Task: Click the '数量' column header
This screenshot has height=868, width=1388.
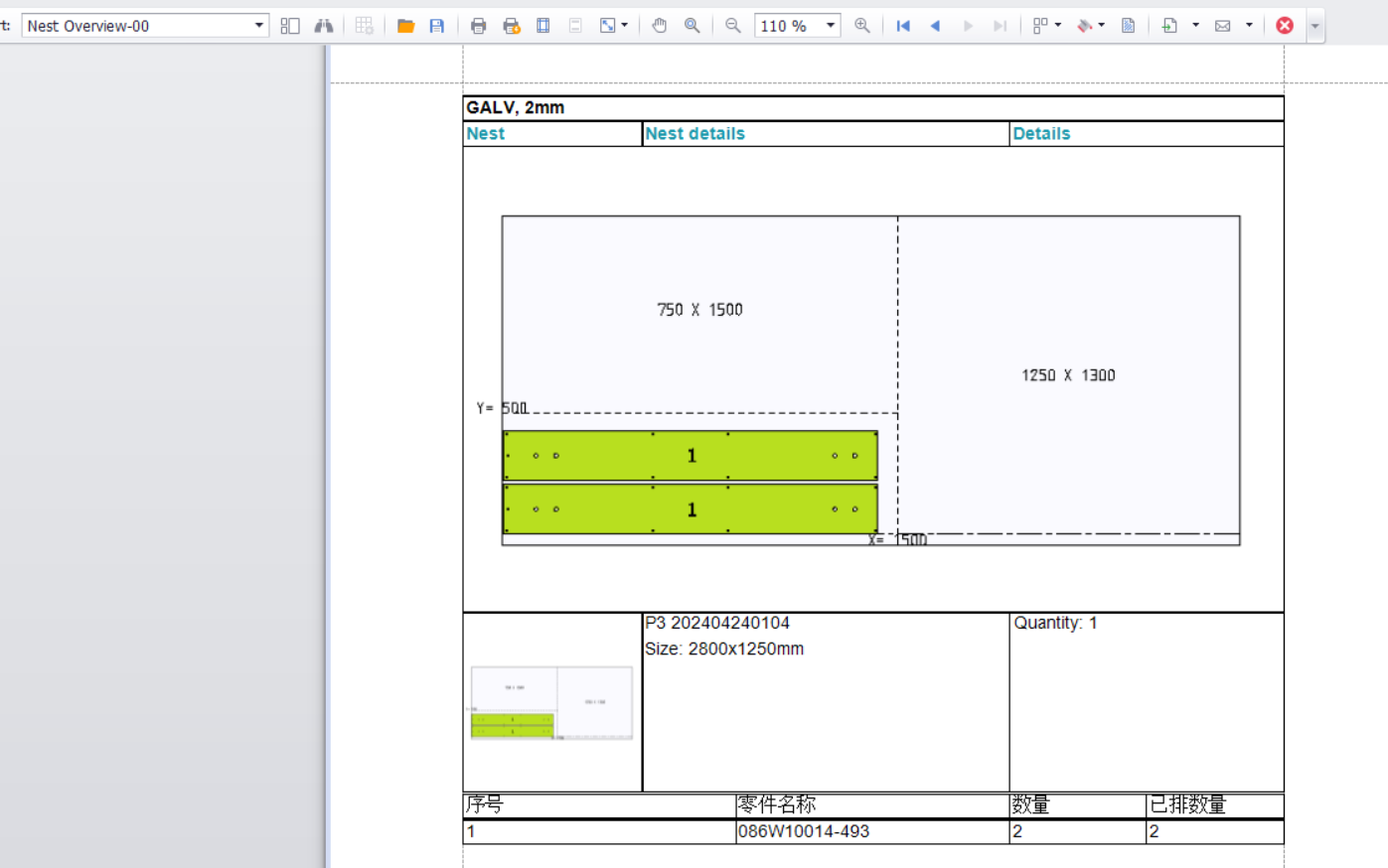Action: pos(1030,804)
